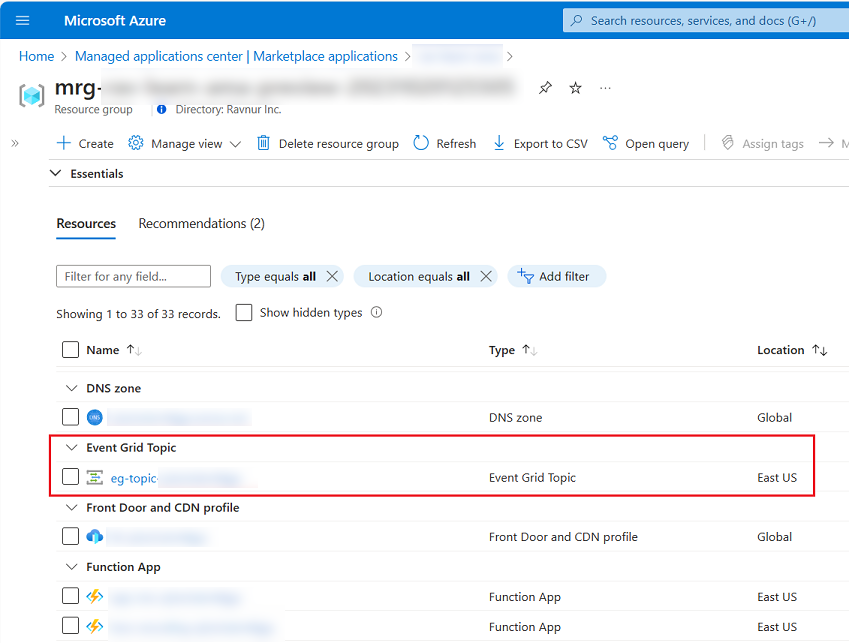The image size is (849, 643).
Task: Collapse the Event Grid Topic group
Action: [71, 448]
